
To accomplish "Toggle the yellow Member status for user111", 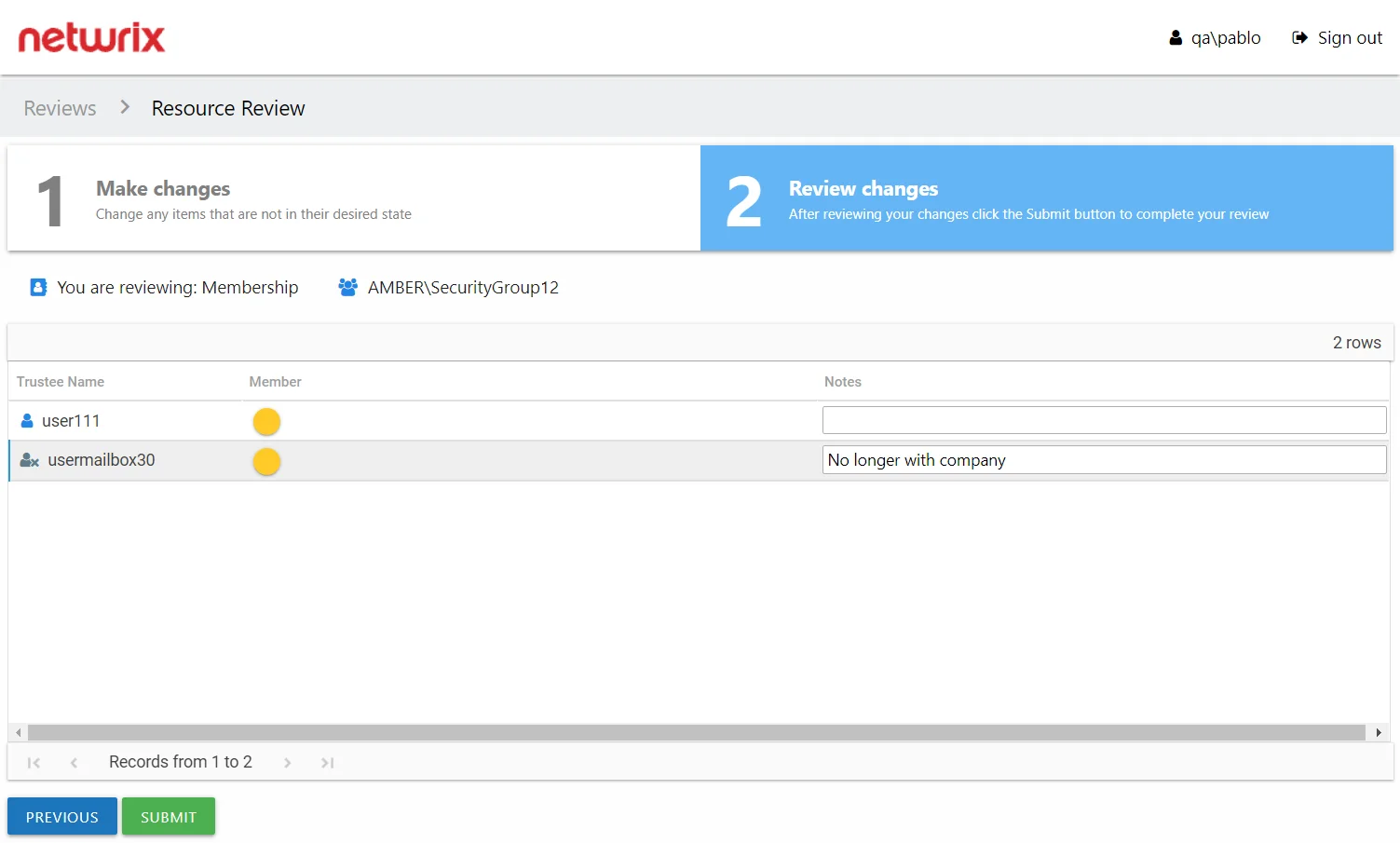I will [266, 422].
